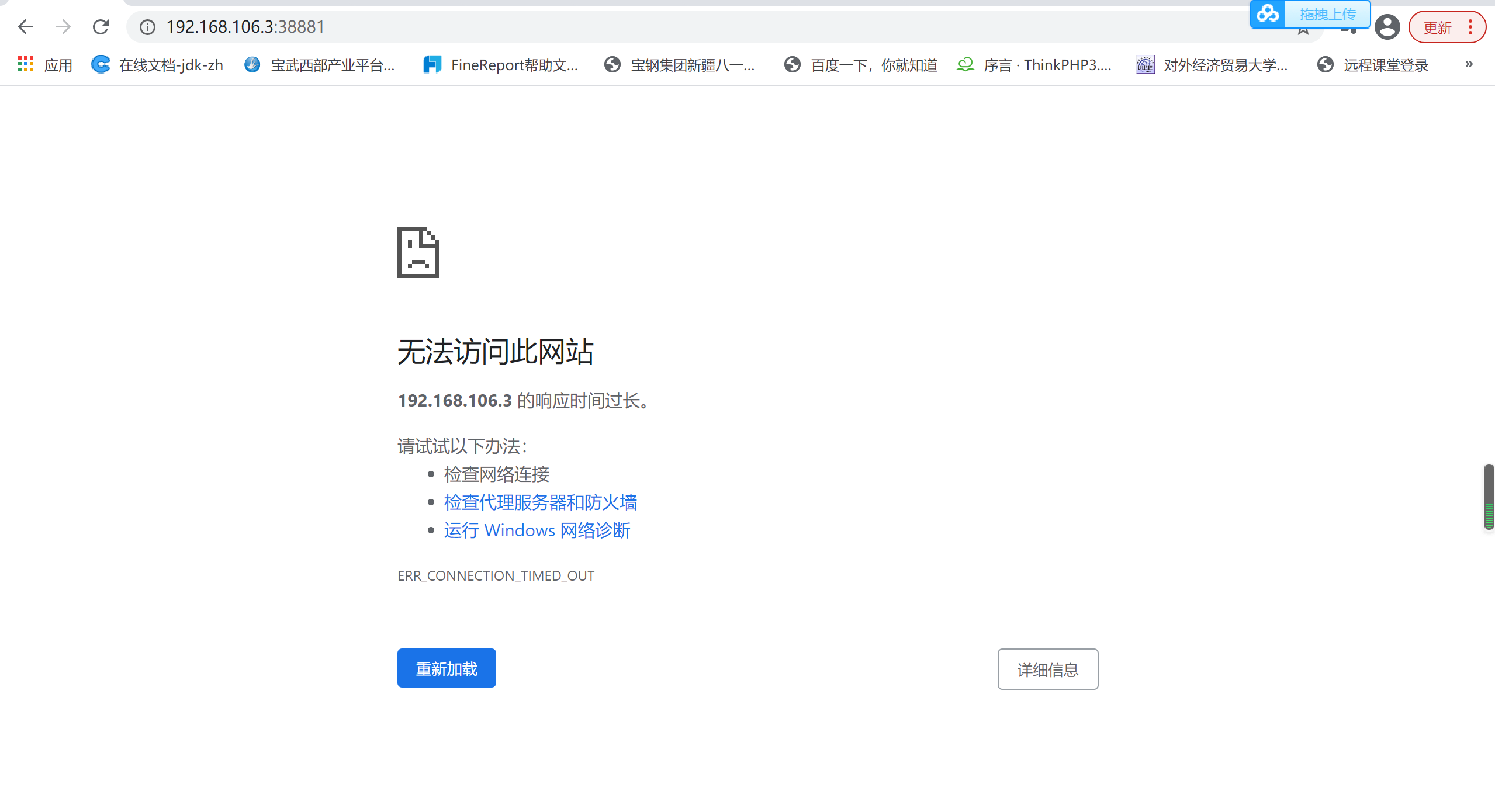Click the 详细信息 button
The height and width of the screenshot is (812, 1495).
tap(1047, 669)
